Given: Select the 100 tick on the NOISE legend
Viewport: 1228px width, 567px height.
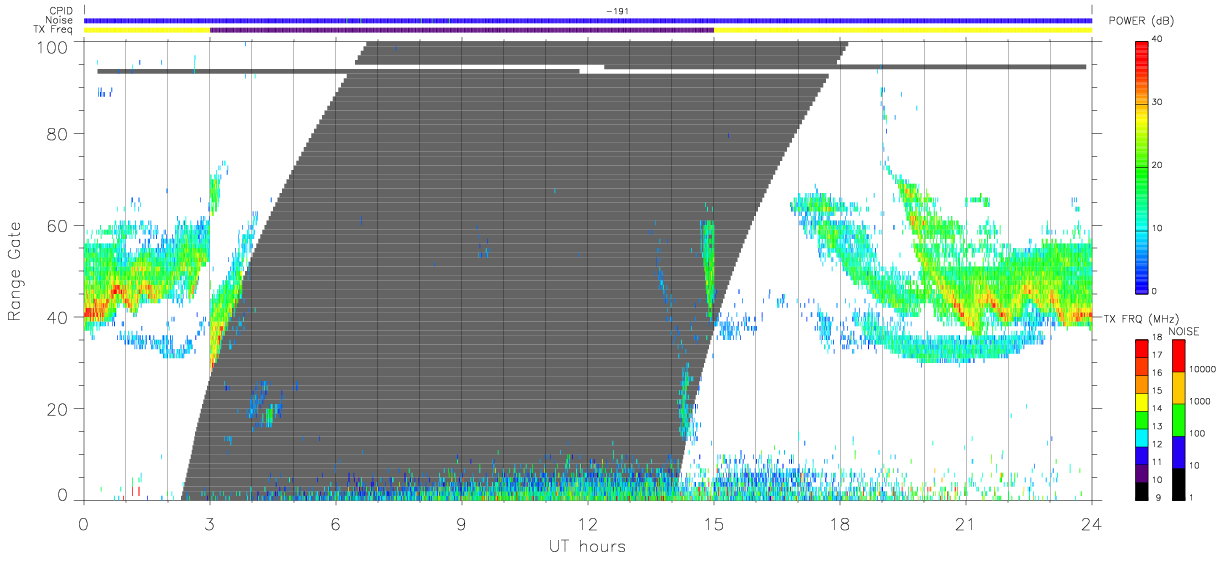Looking at the screenshot, I should click(1198, 433).
